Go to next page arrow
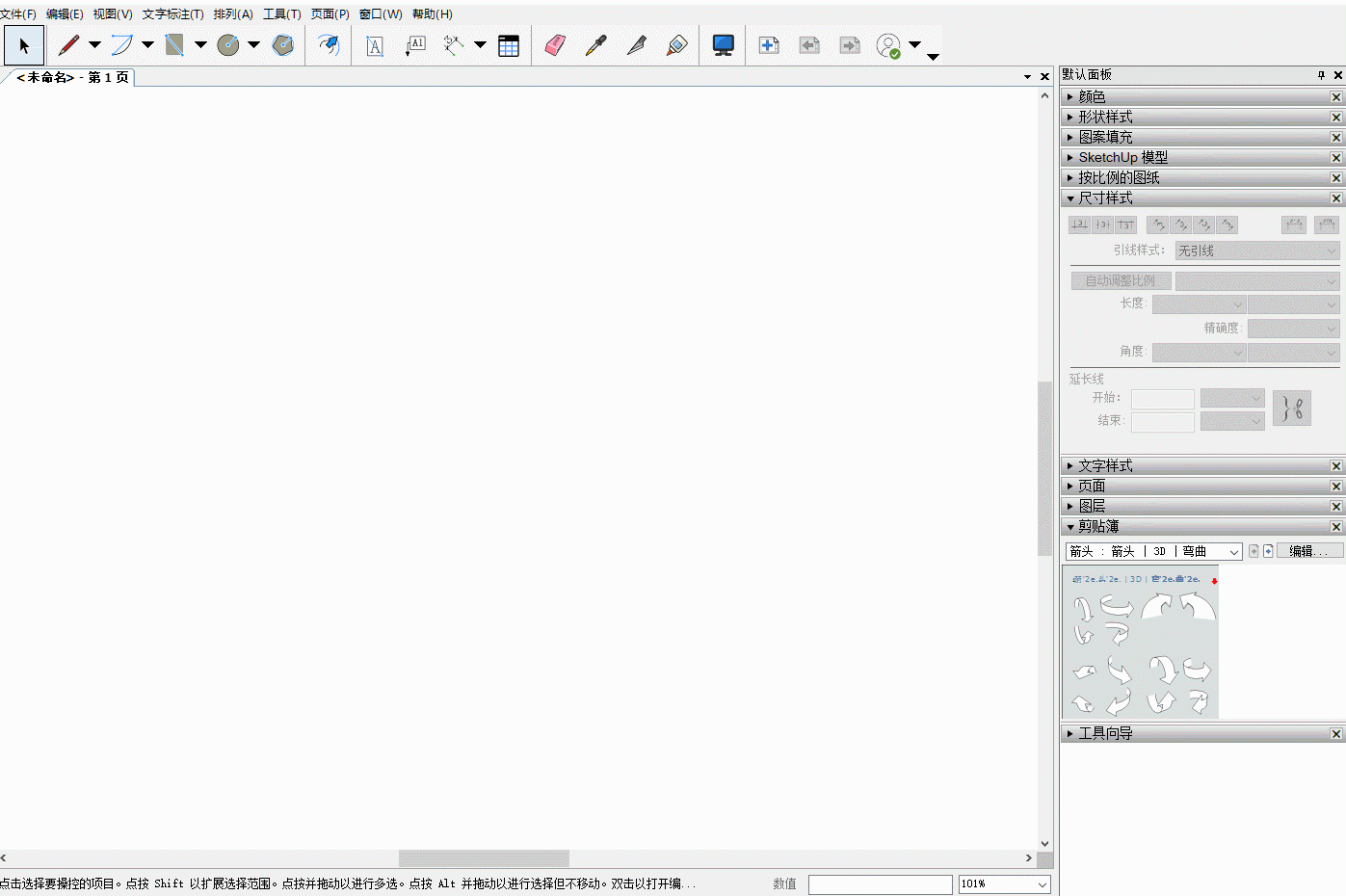1346x896 pixels. [x=850, y=45]
